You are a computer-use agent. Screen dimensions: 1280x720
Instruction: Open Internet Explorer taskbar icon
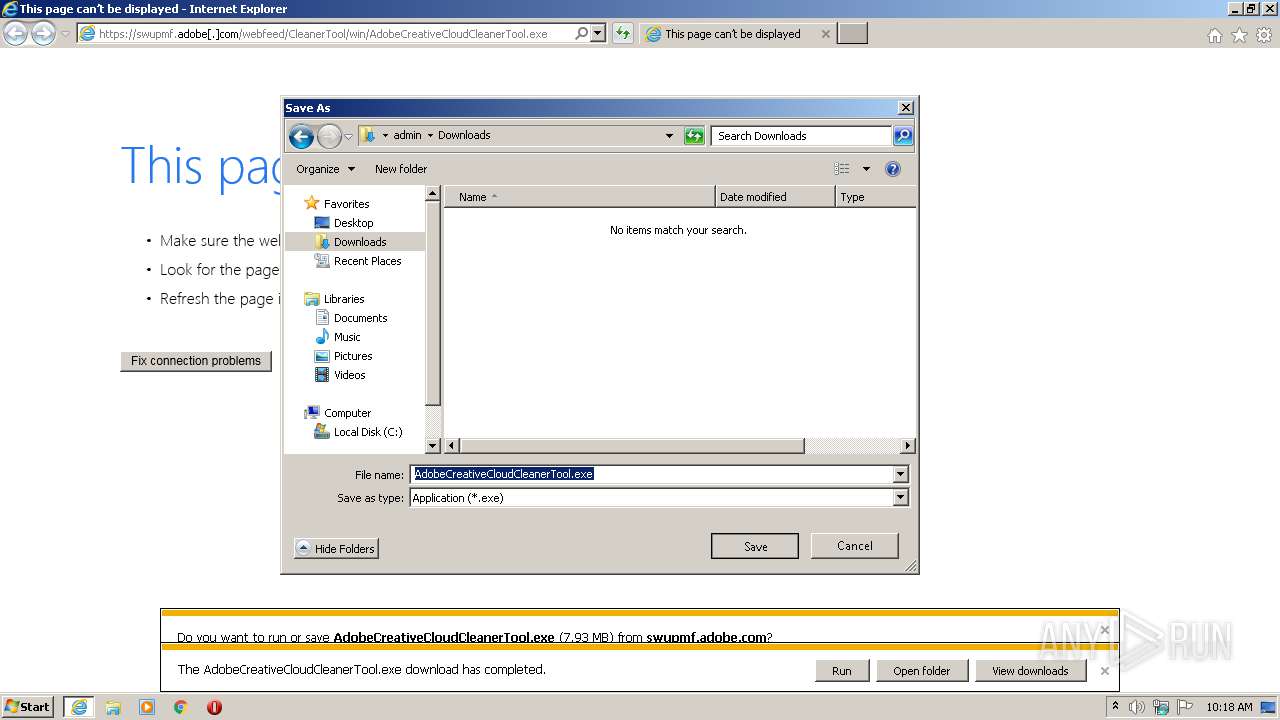[x=79, y=707]
